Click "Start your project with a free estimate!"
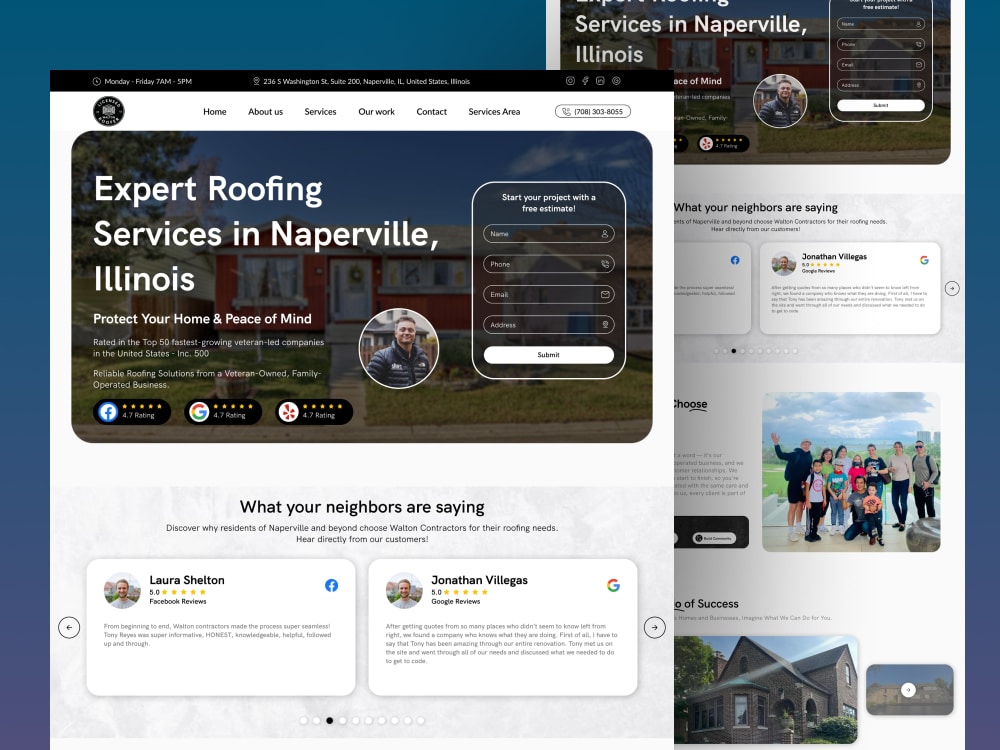1000x750 pixels. coord(548,203)
